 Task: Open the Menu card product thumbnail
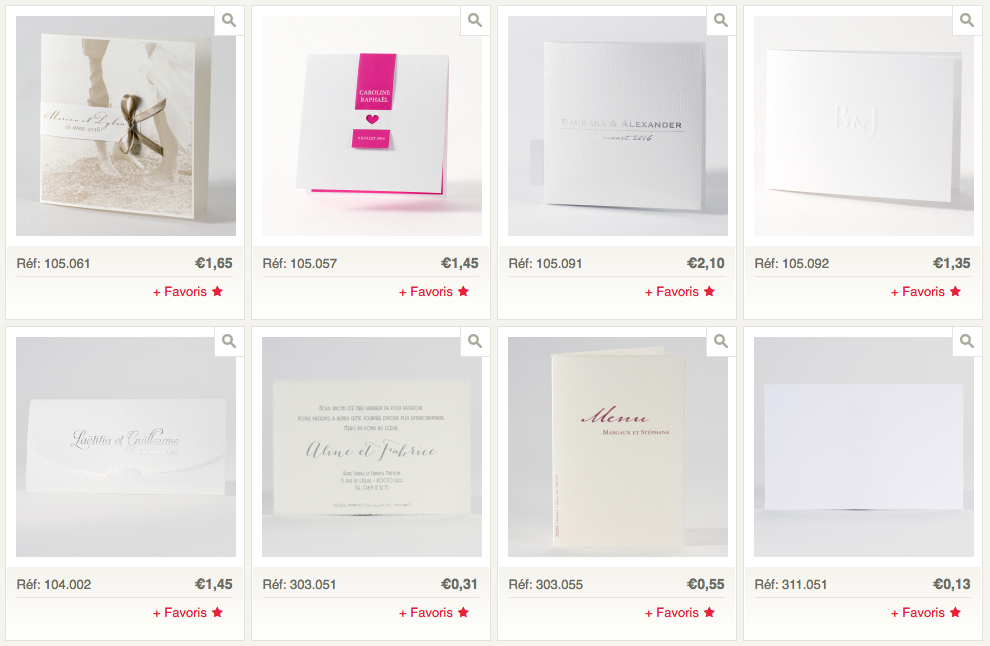(617, 447)
